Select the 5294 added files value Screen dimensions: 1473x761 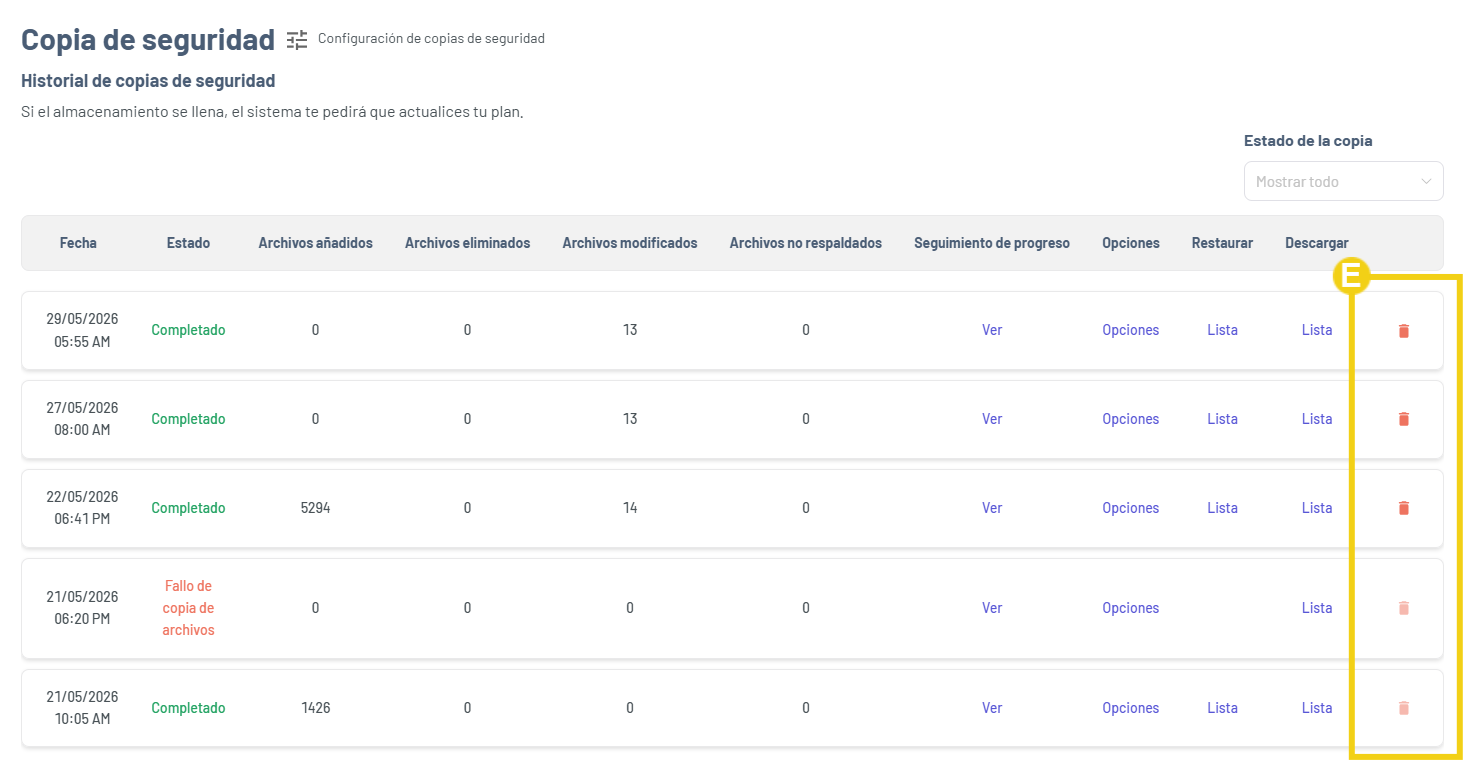(x=315, y=508)
